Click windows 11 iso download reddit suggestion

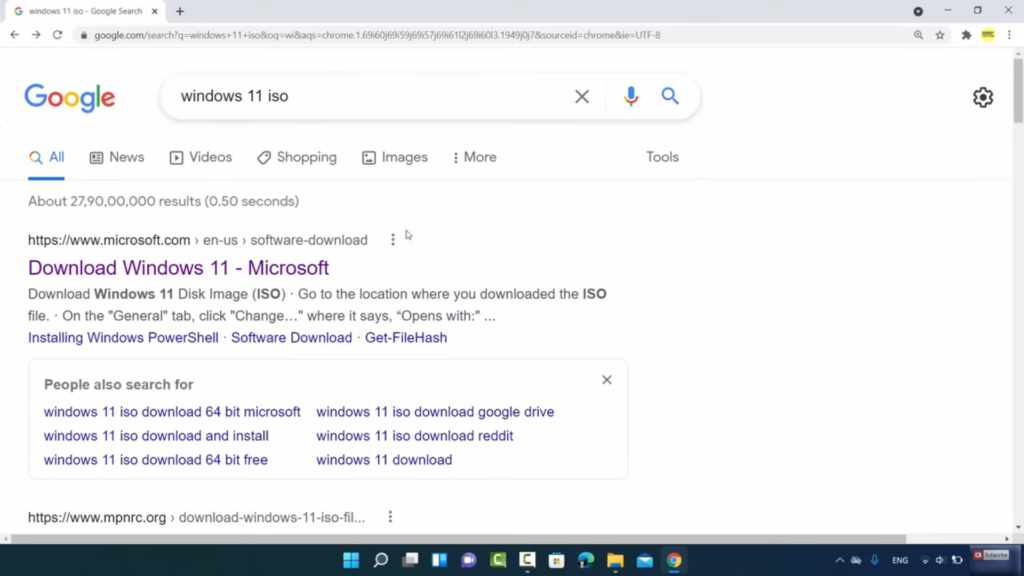414,436
